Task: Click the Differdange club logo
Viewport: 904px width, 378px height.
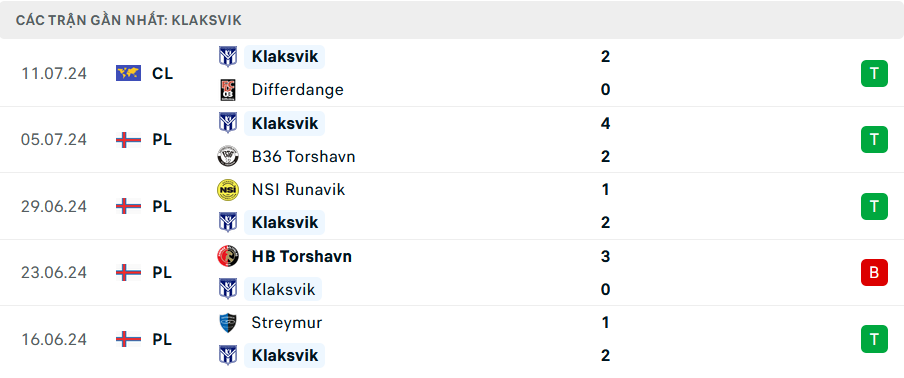Action: tap(228, 90)
